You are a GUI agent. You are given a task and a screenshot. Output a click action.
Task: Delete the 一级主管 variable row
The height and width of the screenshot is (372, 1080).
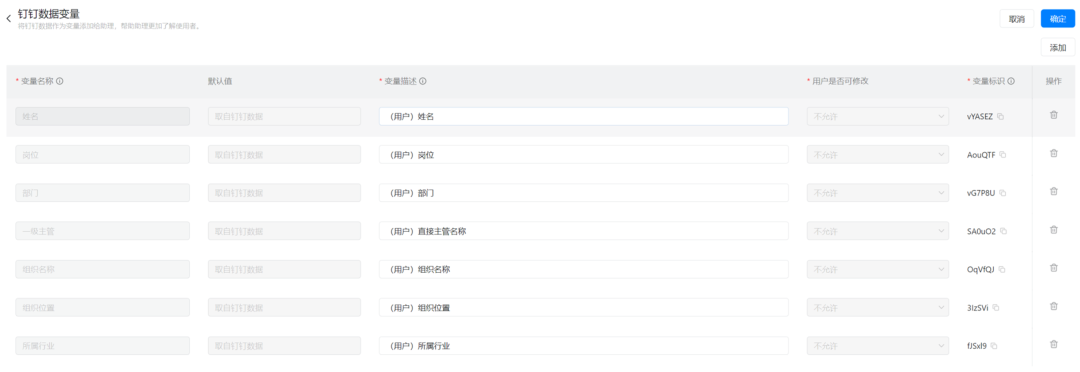(1053, 229)
